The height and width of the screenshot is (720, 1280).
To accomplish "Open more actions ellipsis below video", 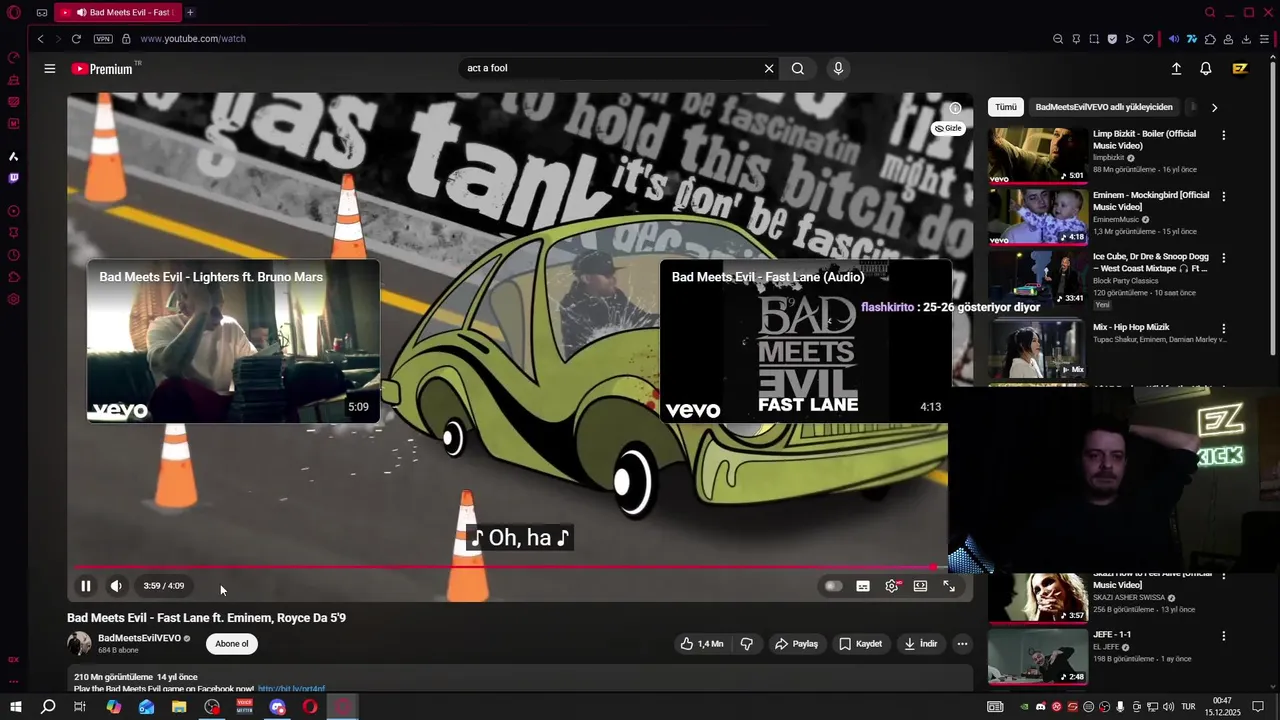I will point(962,644).
